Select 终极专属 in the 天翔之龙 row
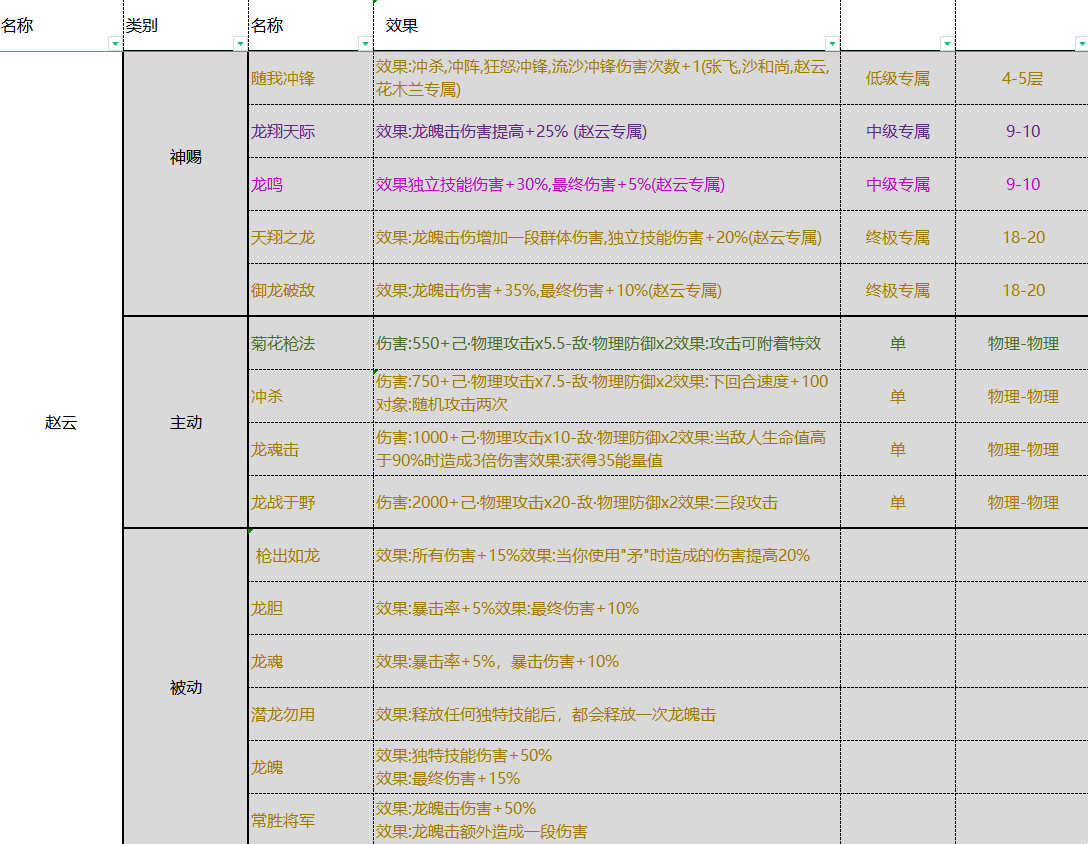Image resolution: width=1088 pixels, height=844 pixels. [898, 237]
